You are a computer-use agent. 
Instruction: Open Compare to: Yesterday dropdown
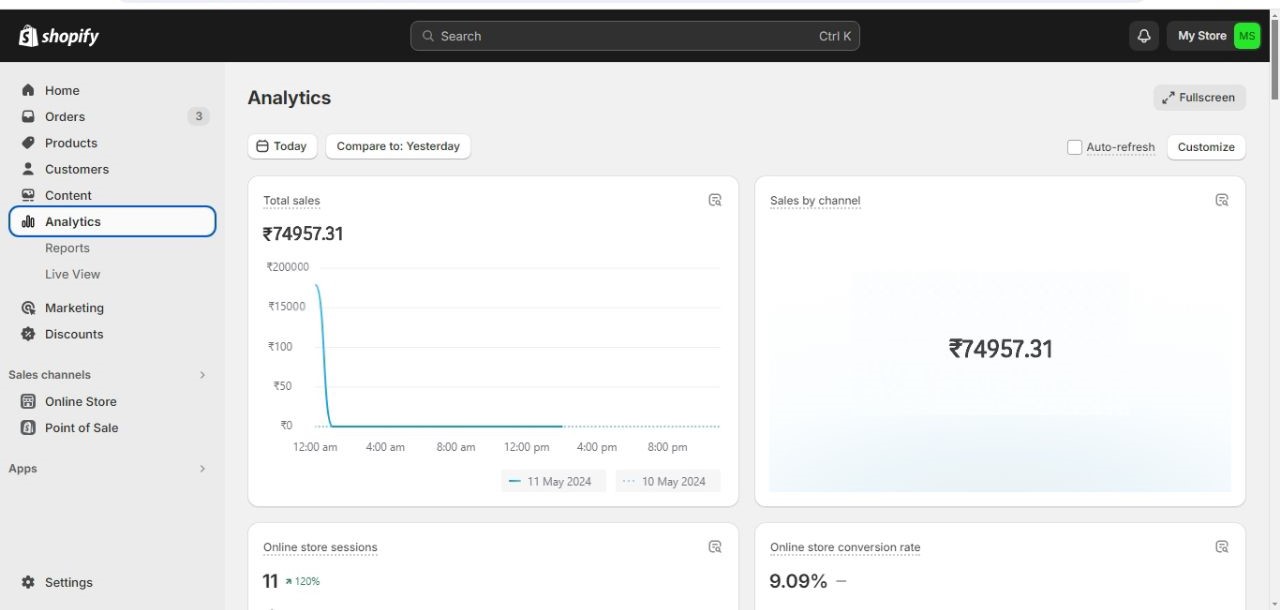click(x=398, y=146)
